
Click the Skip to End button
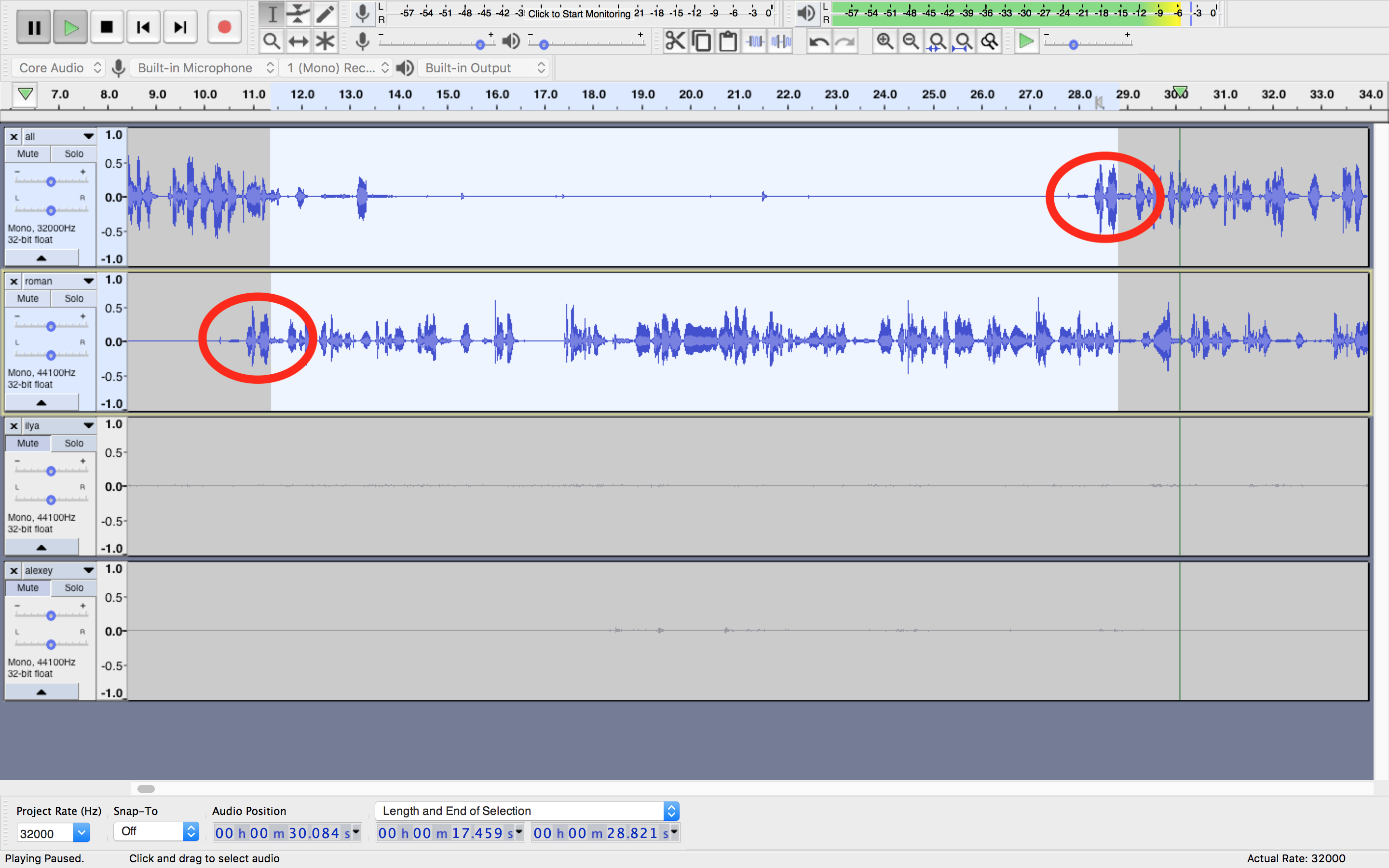tap(180, 27)
